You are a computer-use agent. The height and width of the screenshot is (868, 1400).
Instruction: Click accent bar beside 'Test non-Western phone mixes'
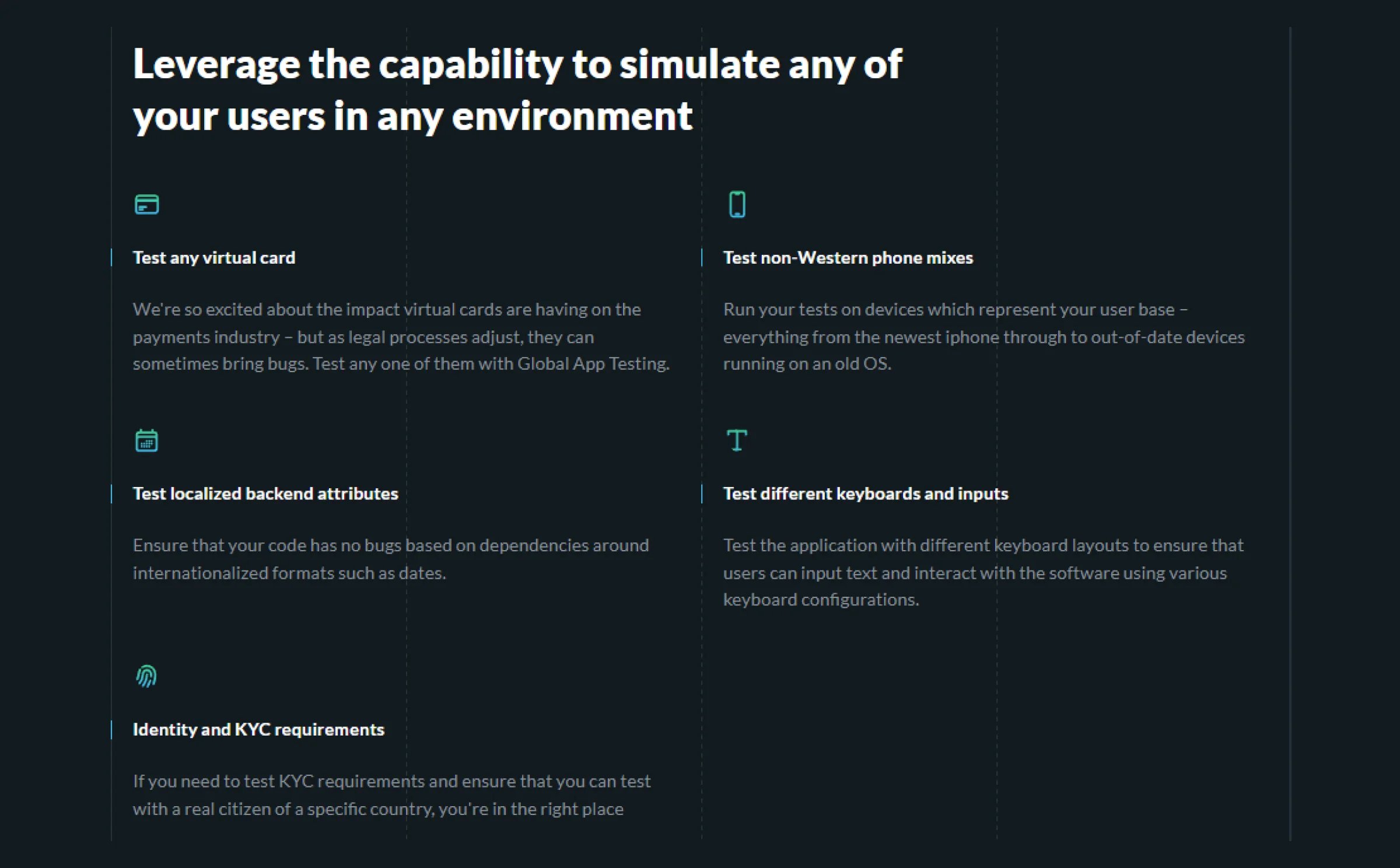(x=702, y=258)
